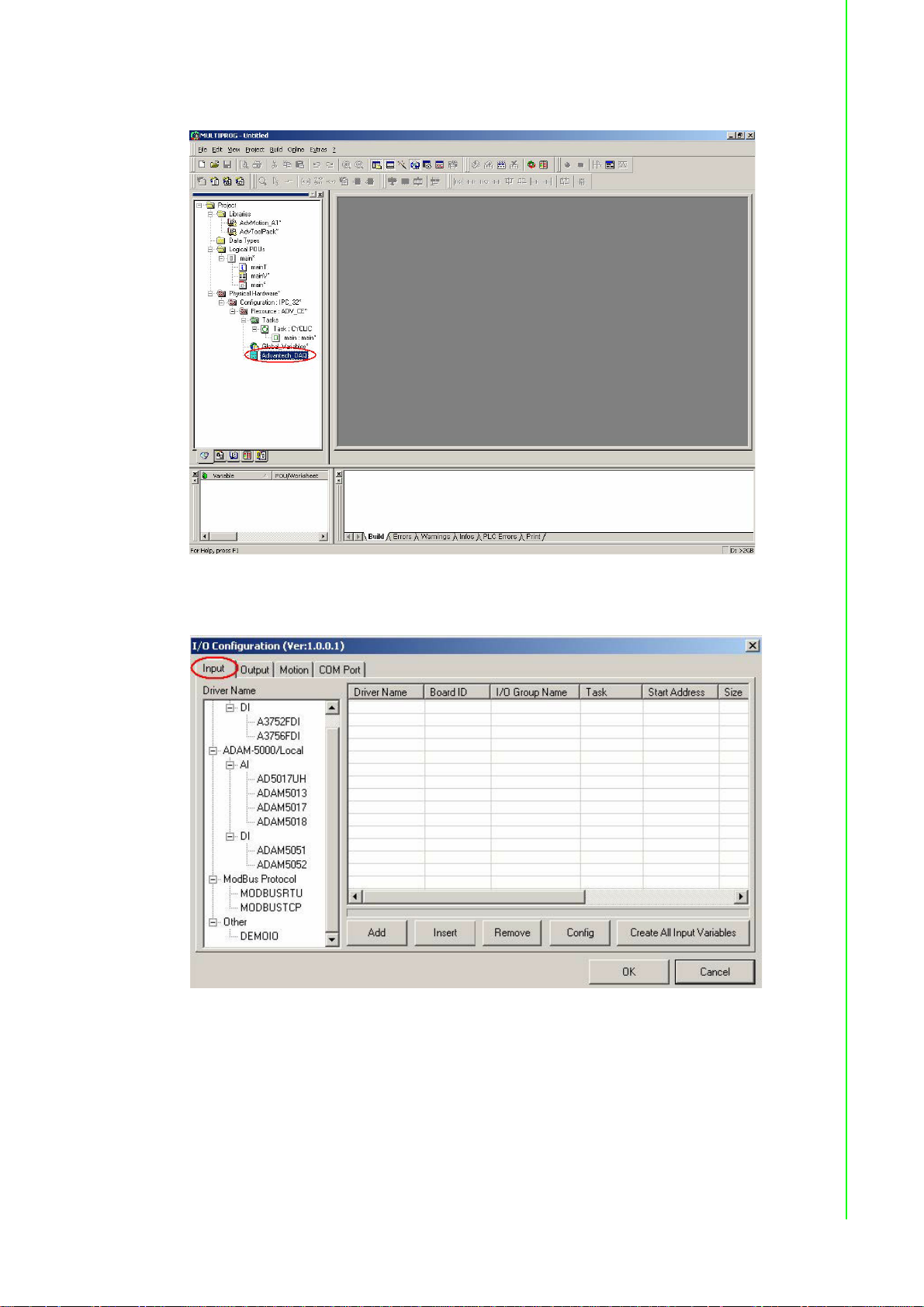
Task: Click the Insert button
Action: click(445, 933)
